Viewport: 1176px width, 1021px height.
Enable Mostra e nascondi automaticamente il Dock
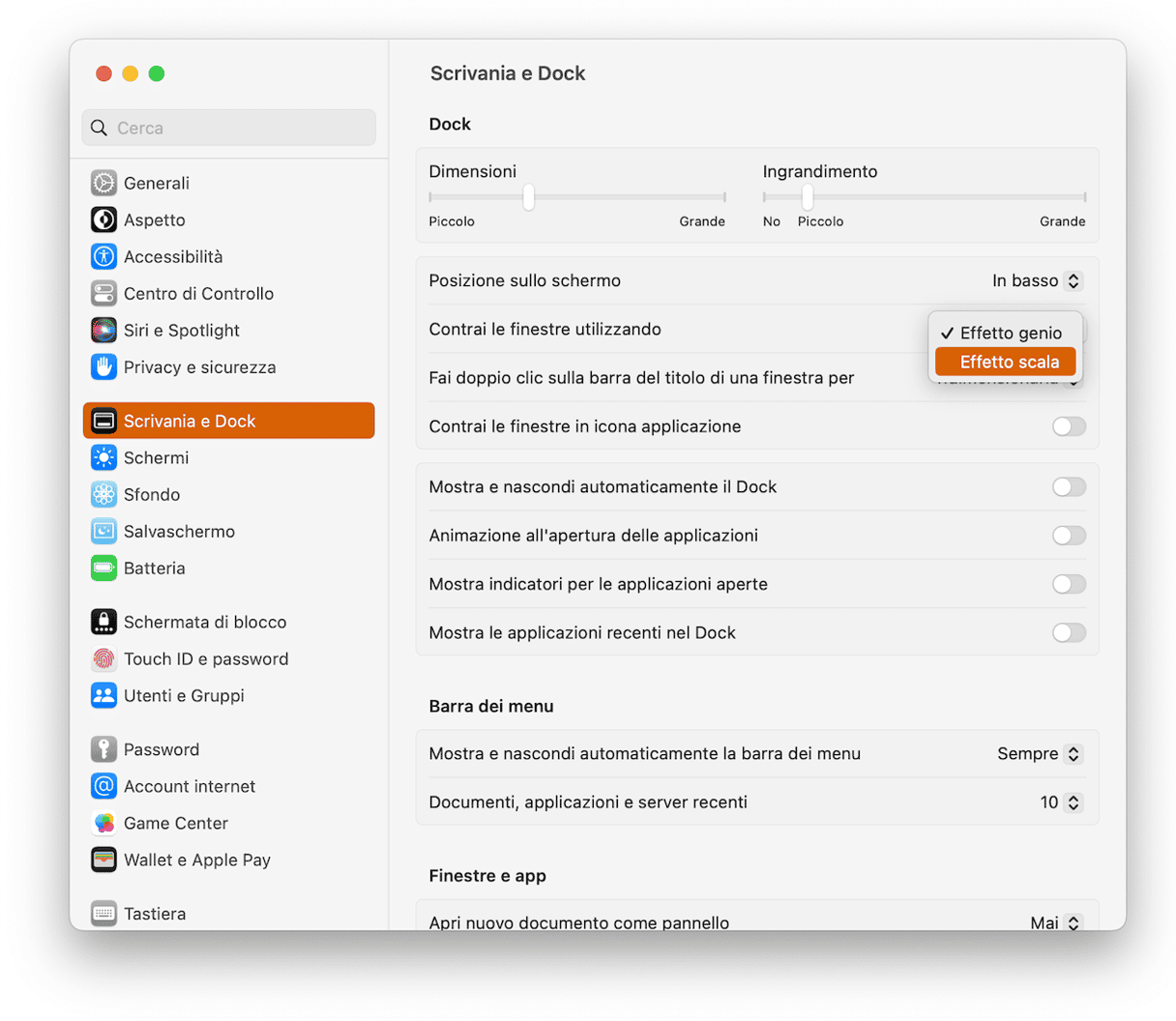[x=1068, y=486]
